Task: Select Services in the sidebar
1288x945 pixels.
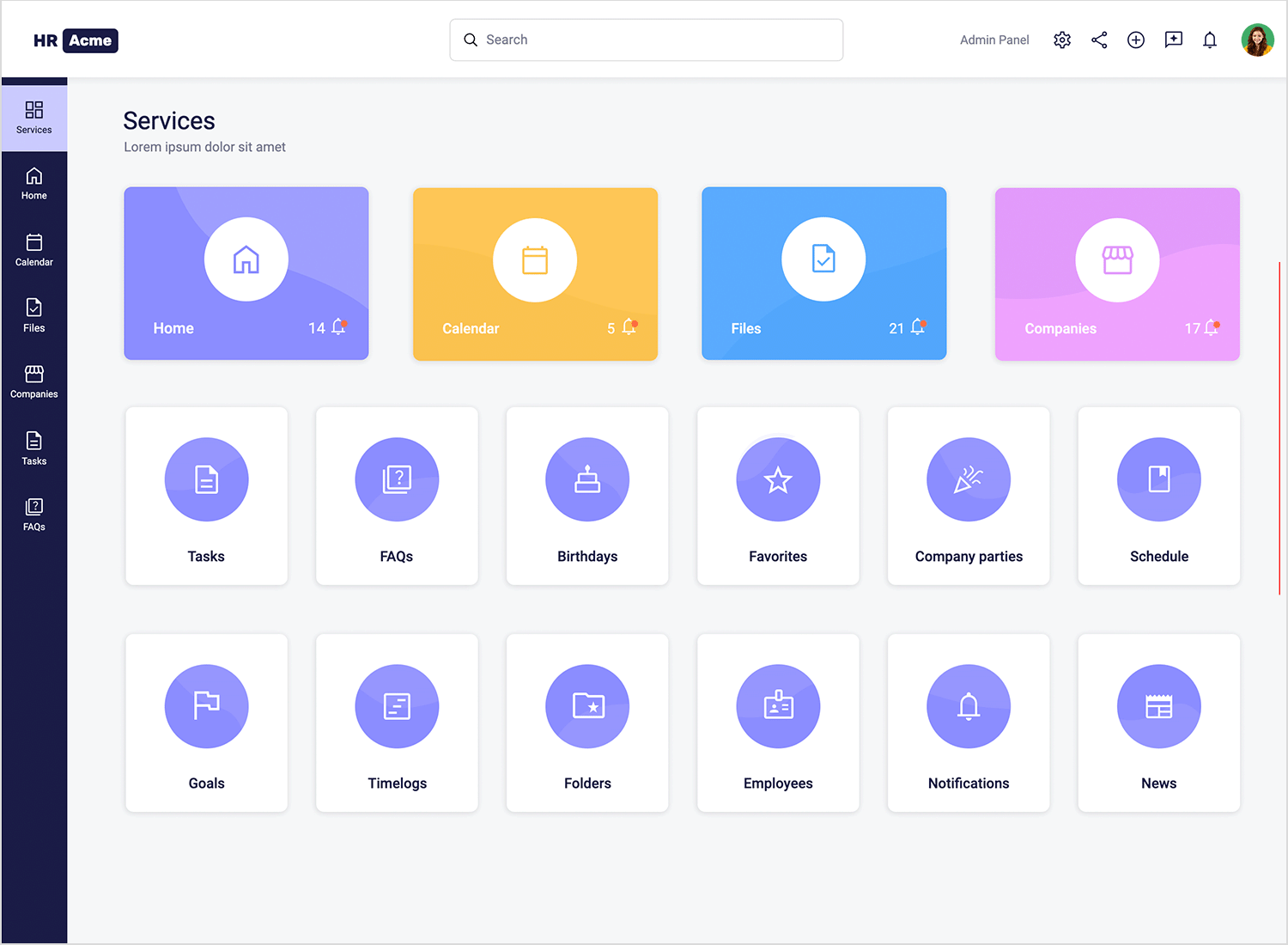Action: pos(34,119)
